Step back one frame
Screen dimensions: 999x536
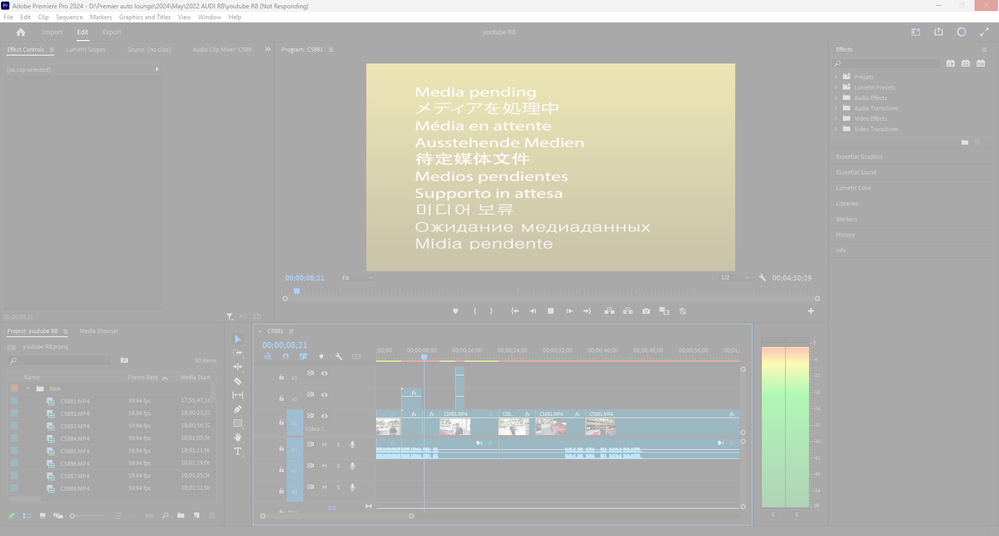click(x=533, y=311)
